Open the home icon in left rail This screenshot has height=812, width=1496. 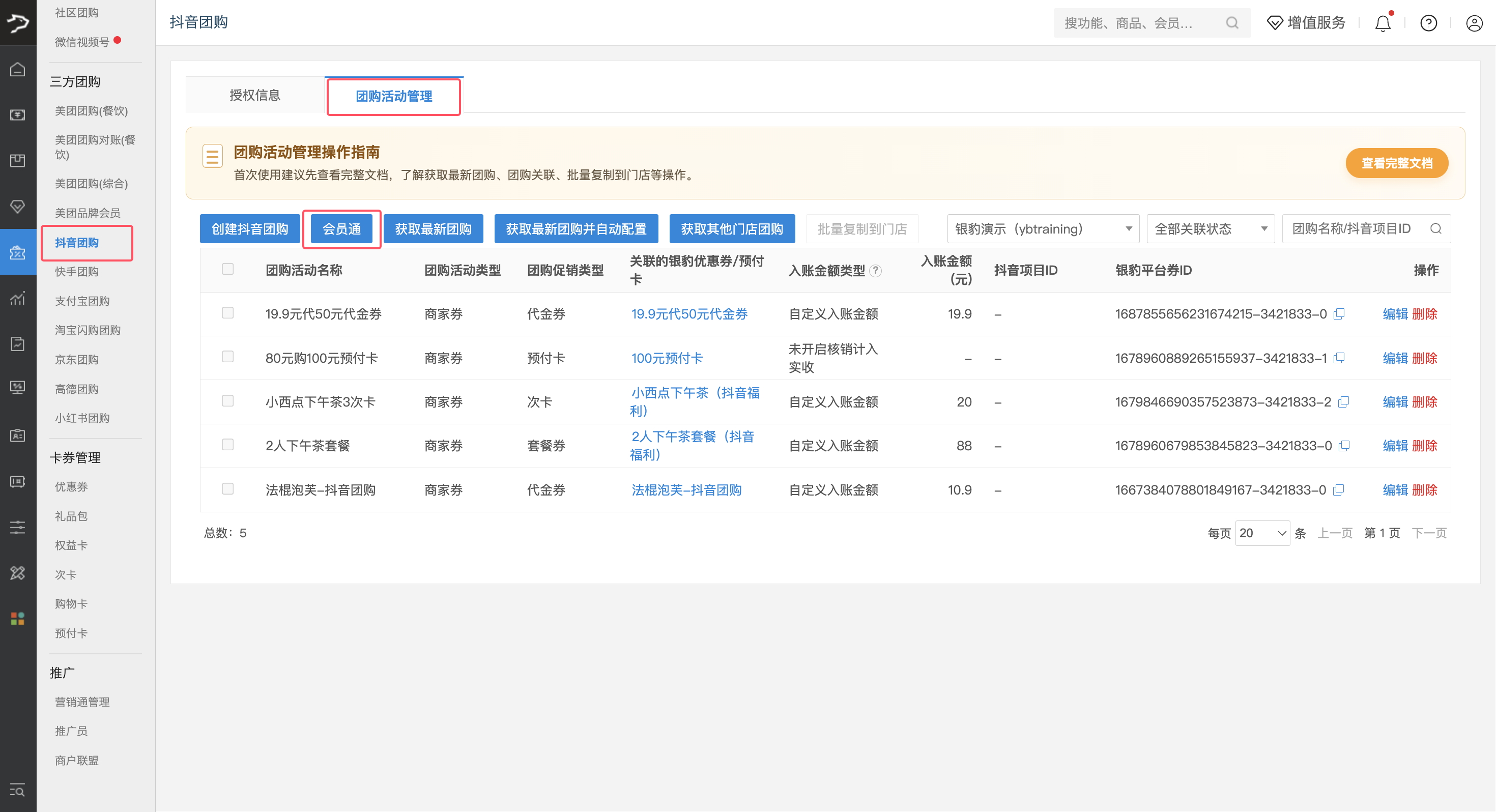click(18, 70)
